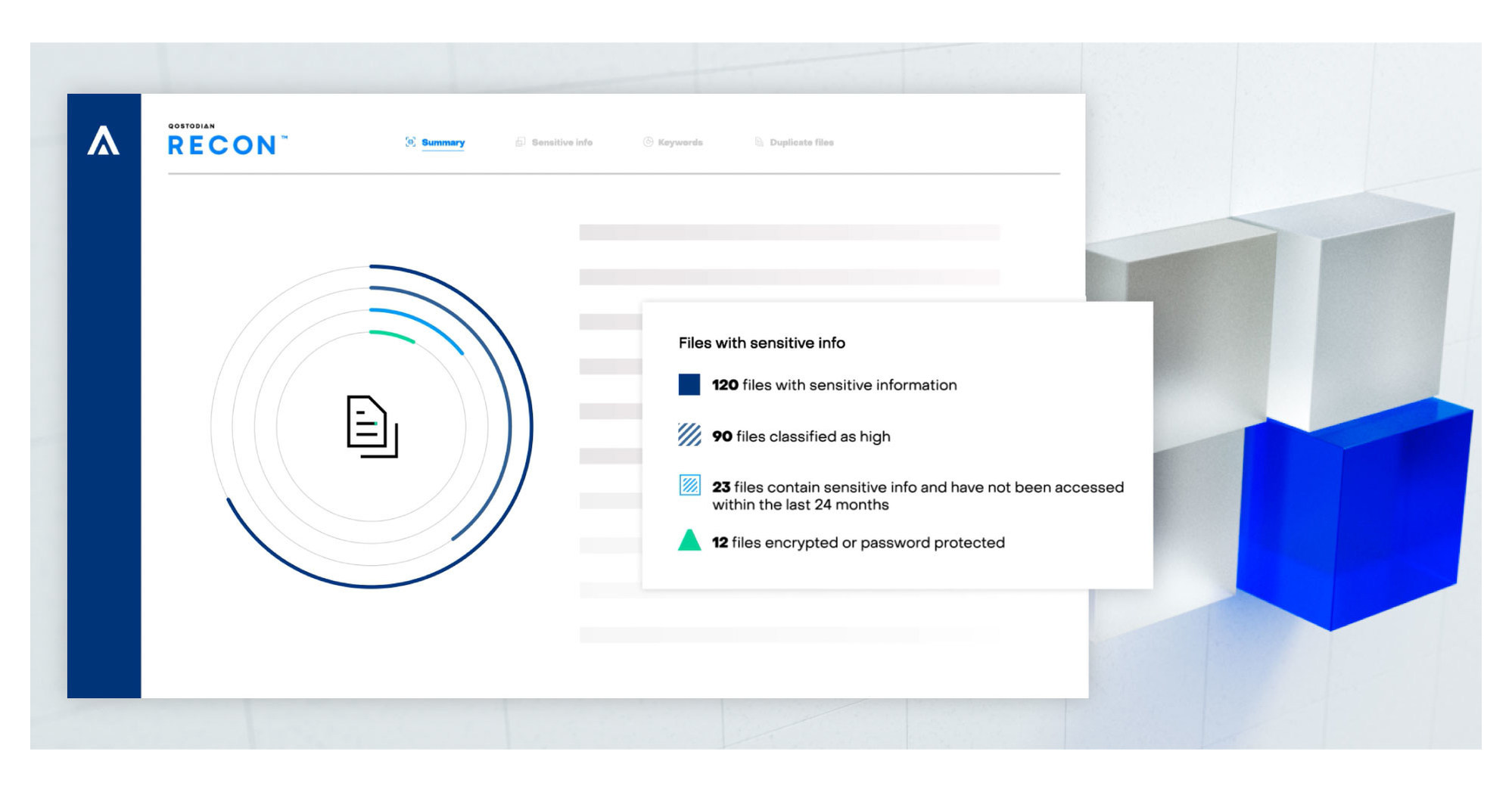Switch to the Keywords tab
The width and height of the screenshot is (1512, 792).
pos(680,142)
